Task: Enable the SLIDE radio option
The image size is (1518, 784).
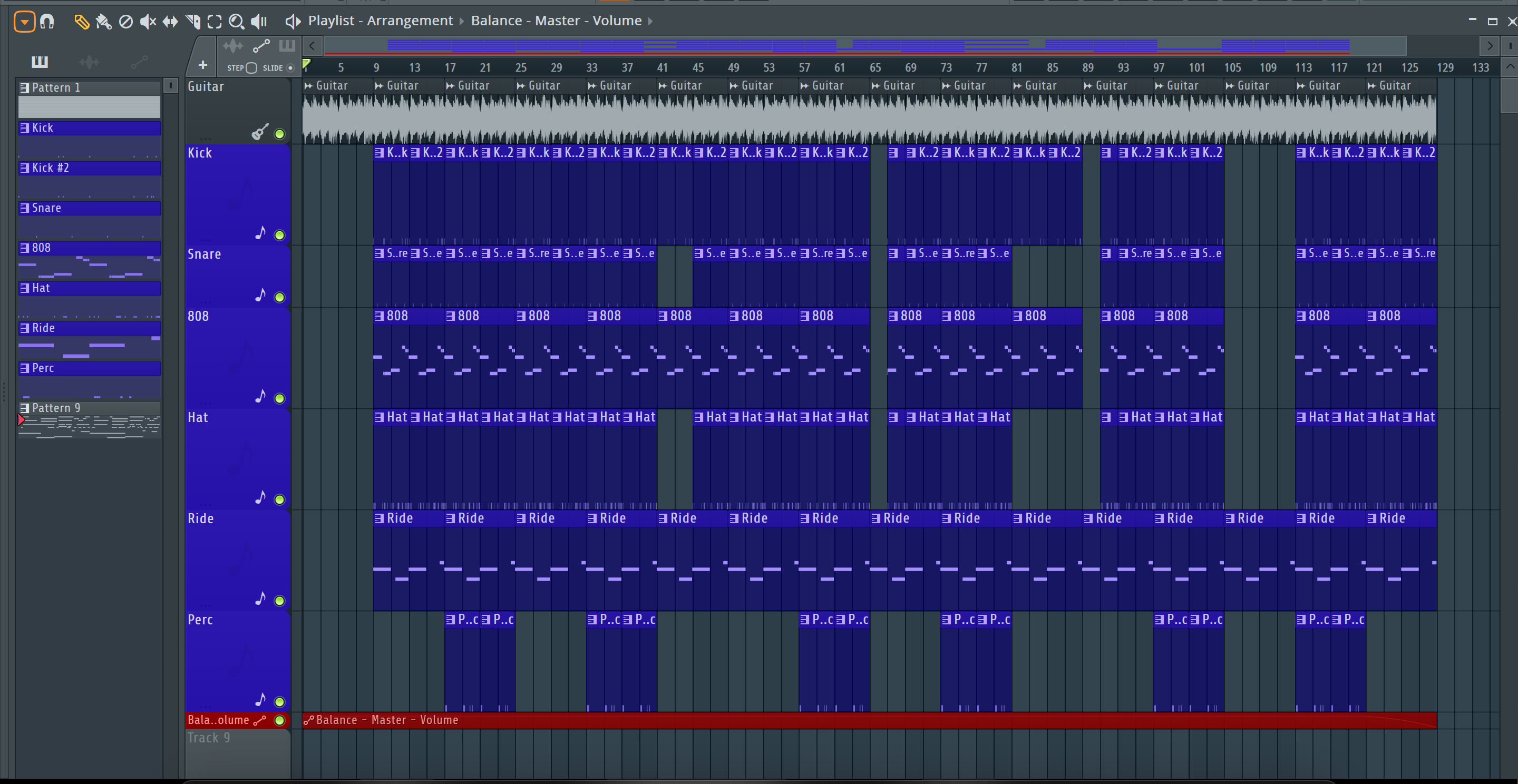Action: click(x=290, y=68)
